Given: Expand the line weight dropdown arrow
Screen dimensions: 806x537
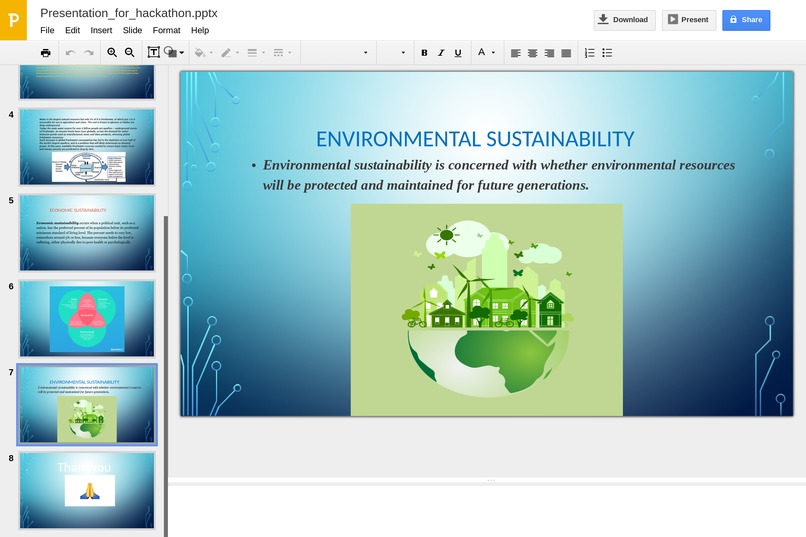Looking at the screenshot, I should tap(263, 52).
